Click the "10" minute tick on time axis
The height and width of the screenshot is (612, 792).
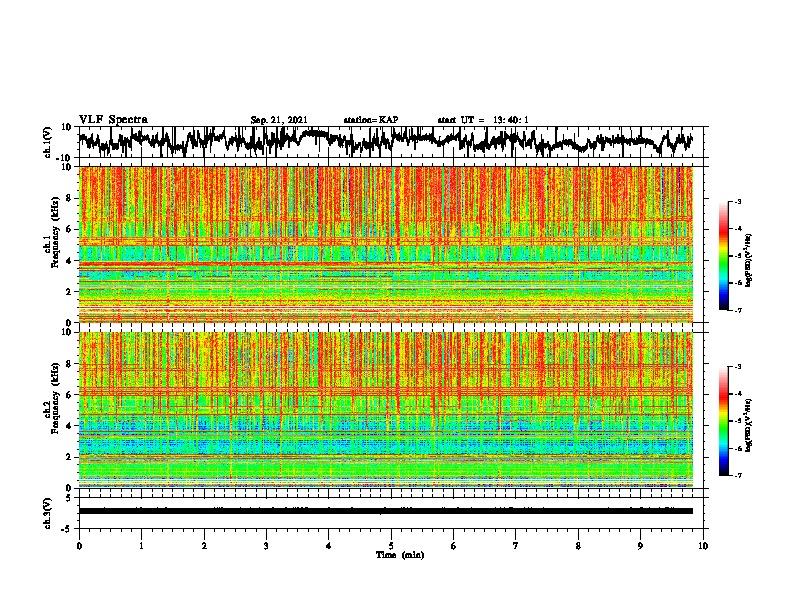click(703, 546)
